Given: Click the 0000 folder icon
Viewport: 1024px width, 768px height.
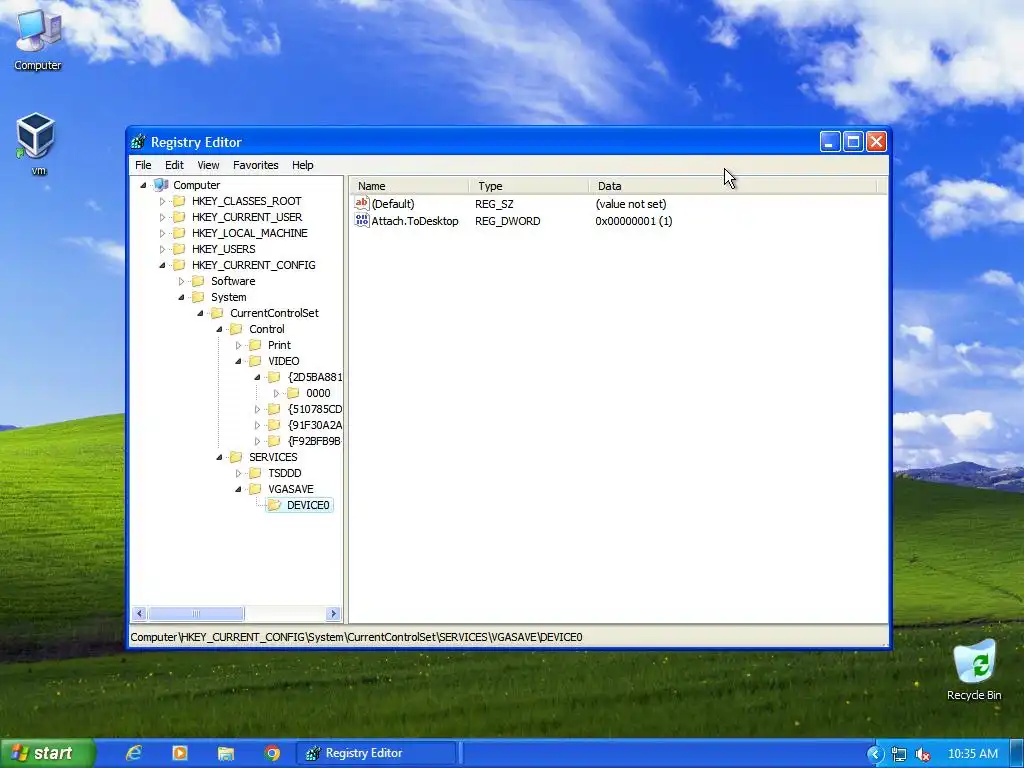Looking at the screenshot, I should [293, 392].
